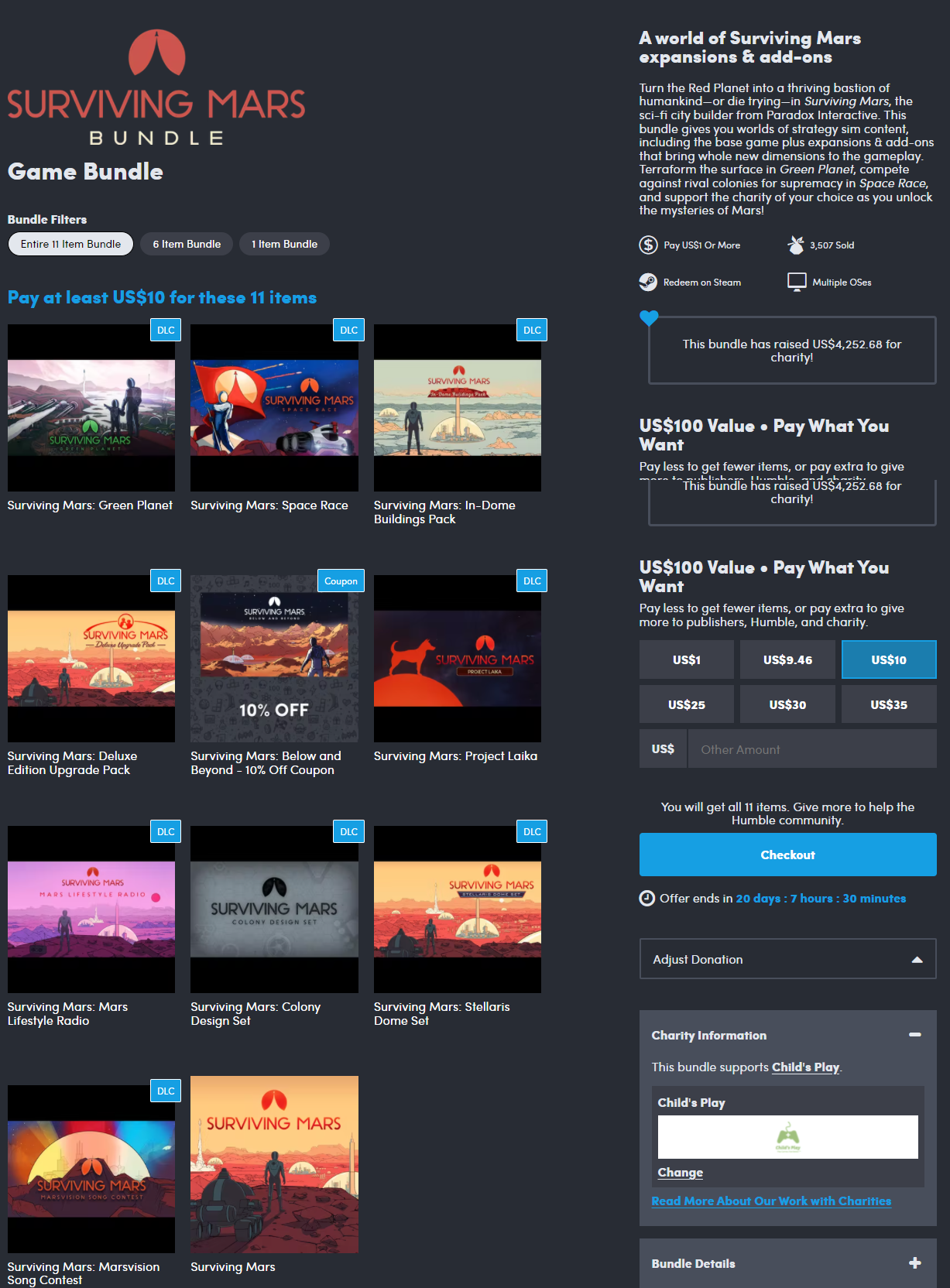The height and width of the screenshot is (1288, 950).
Task: Open Read More About Our Work with Charities
Action: coord(771,1201)
